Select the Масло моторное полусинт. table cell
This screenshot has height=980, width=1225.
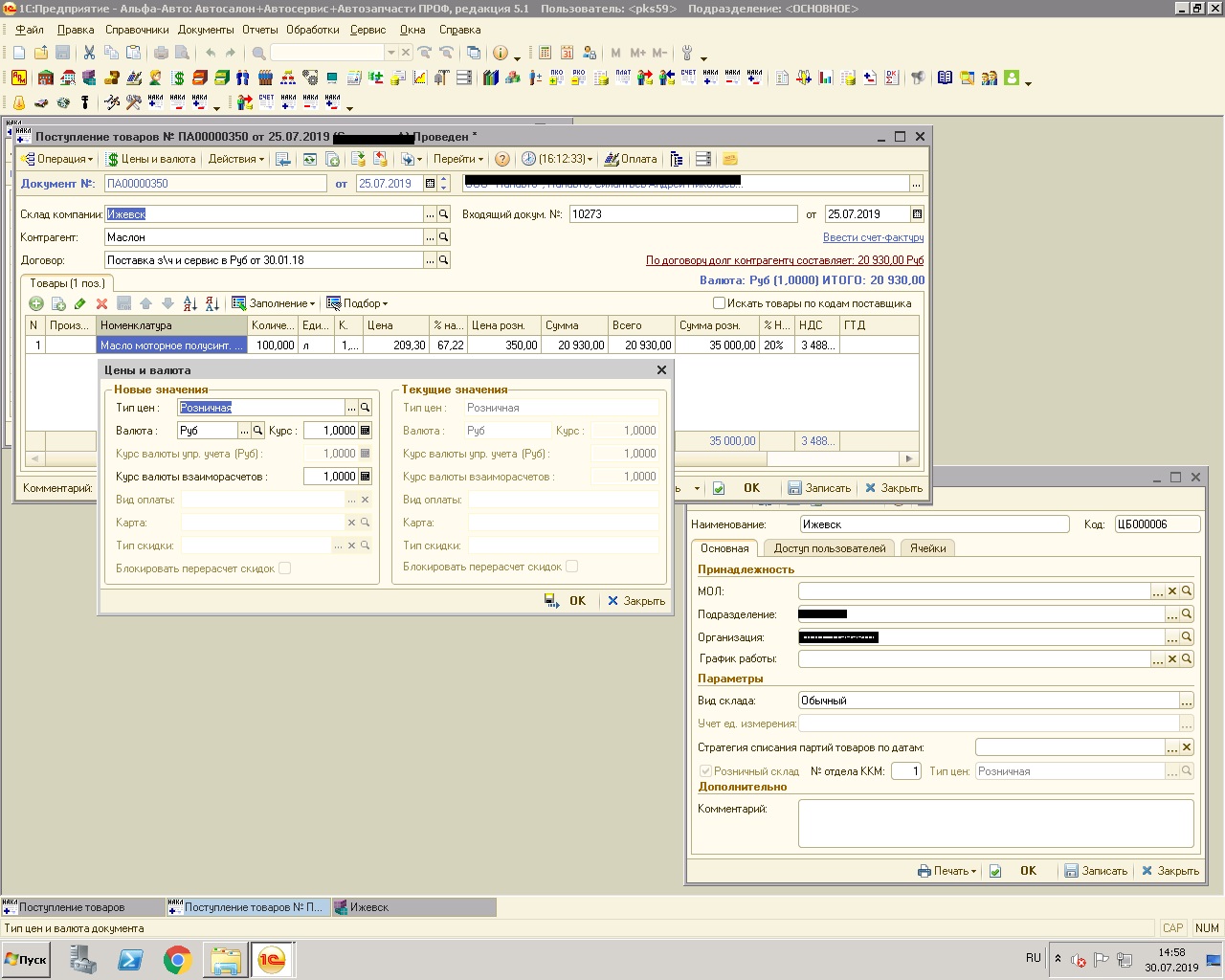click(172, 345)
